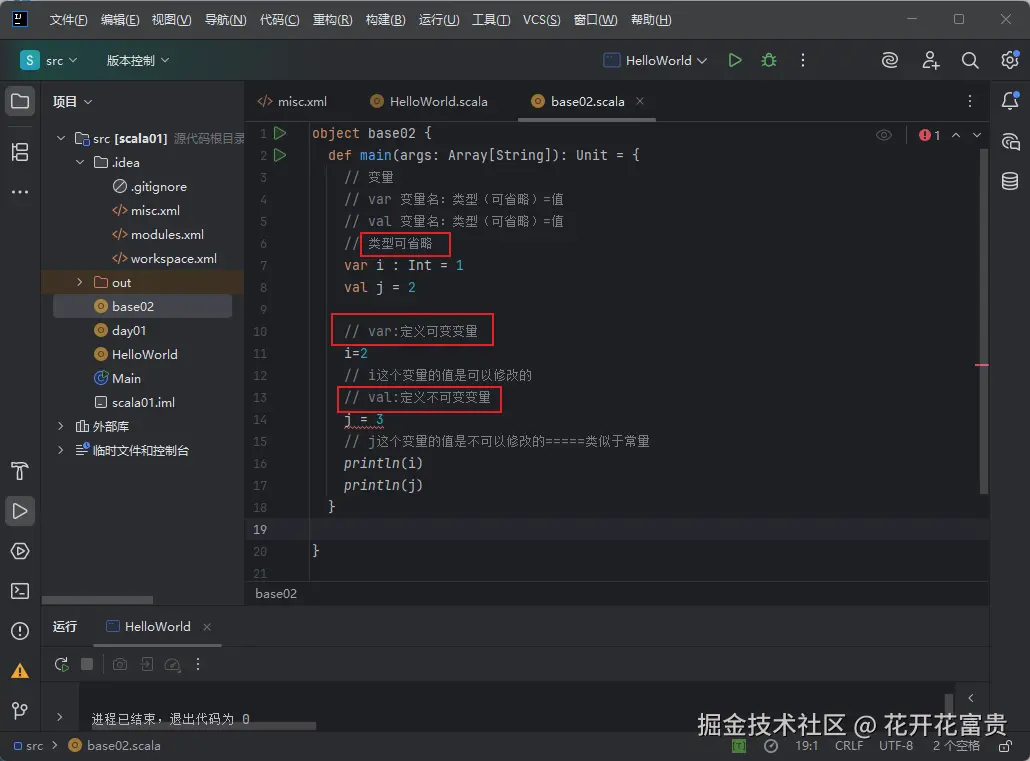Click run gutter arrow beside def main

pyautogui.click(x=280, y=155)
